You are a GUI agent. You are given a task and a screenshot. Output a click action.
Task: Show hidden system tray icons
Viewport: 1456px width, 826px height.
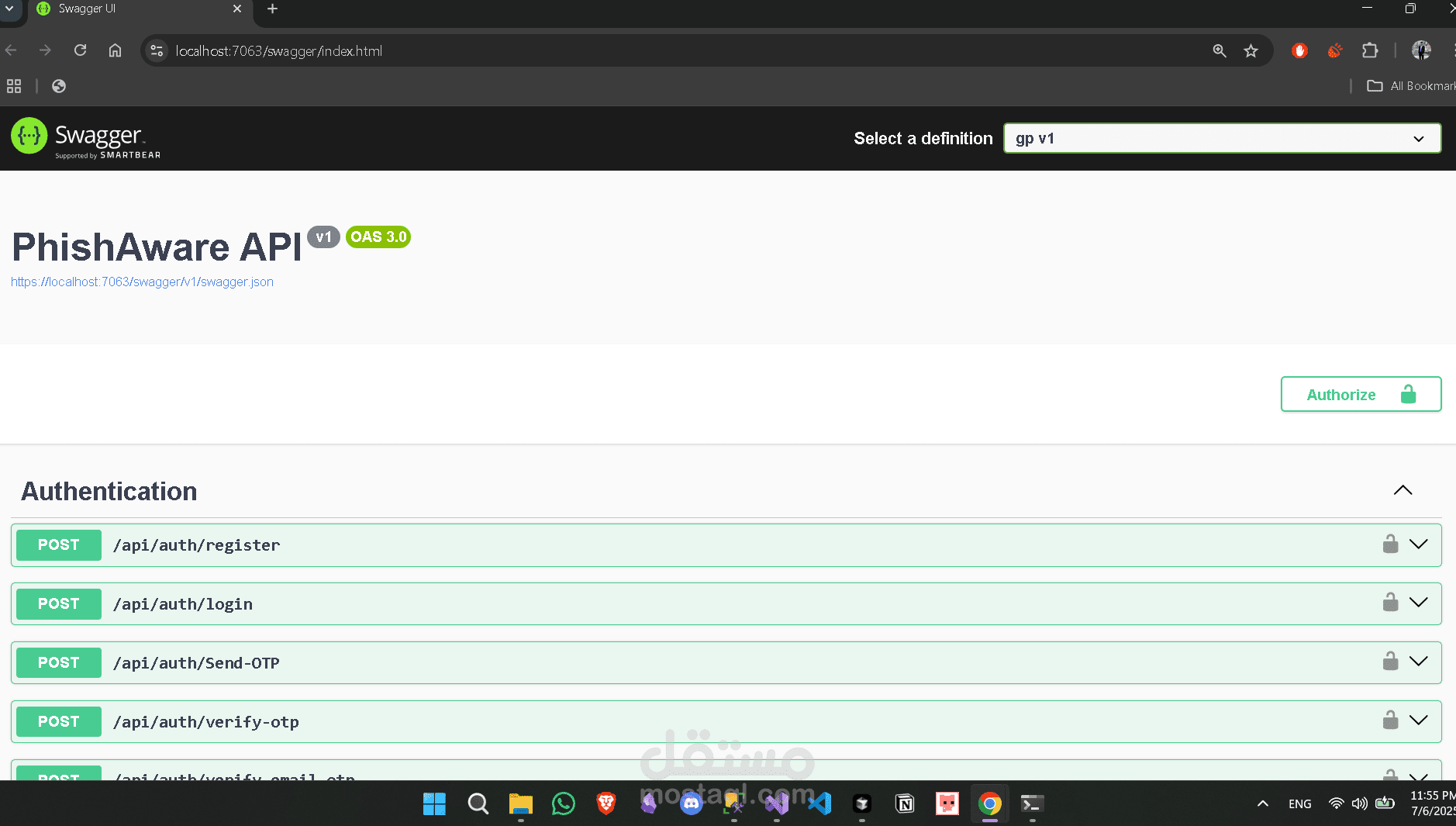pos(1263,804)
